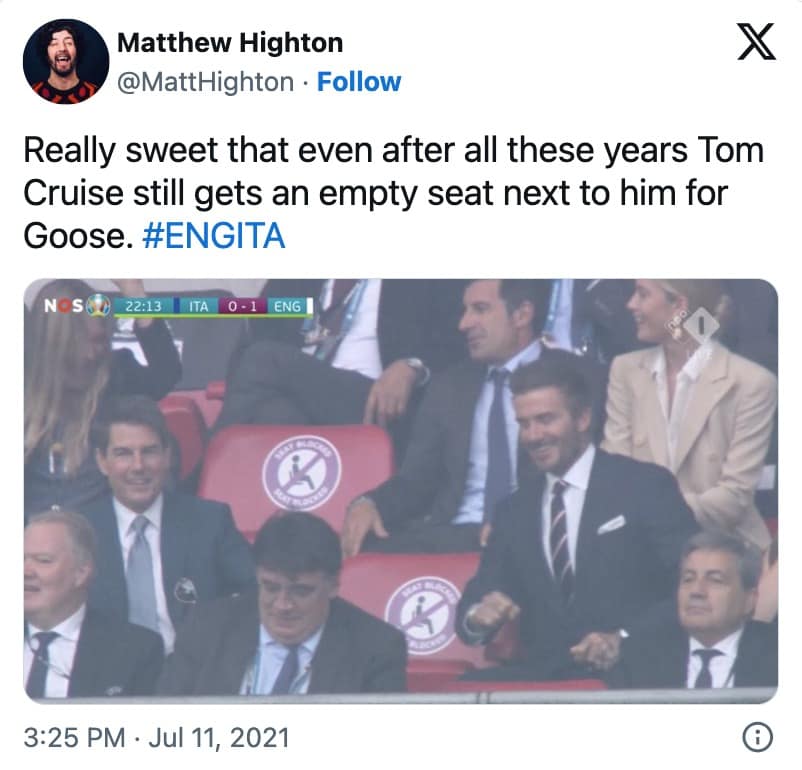Click the ENG team label on the scoreboard

pyautogui.click(x=287, y=305)
